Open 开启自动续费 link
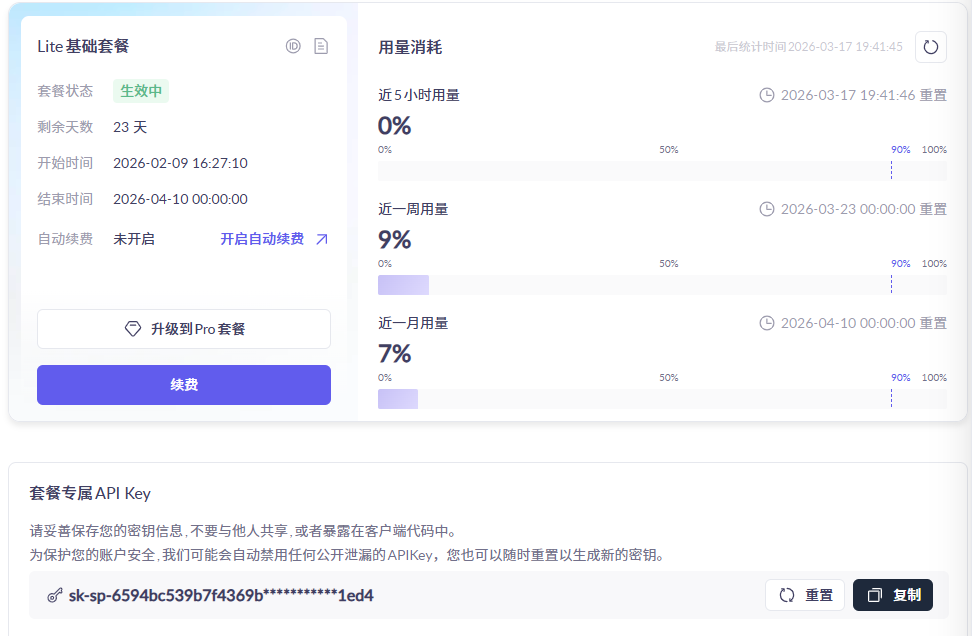The image size is (974, 636). [x=262, y=238]
